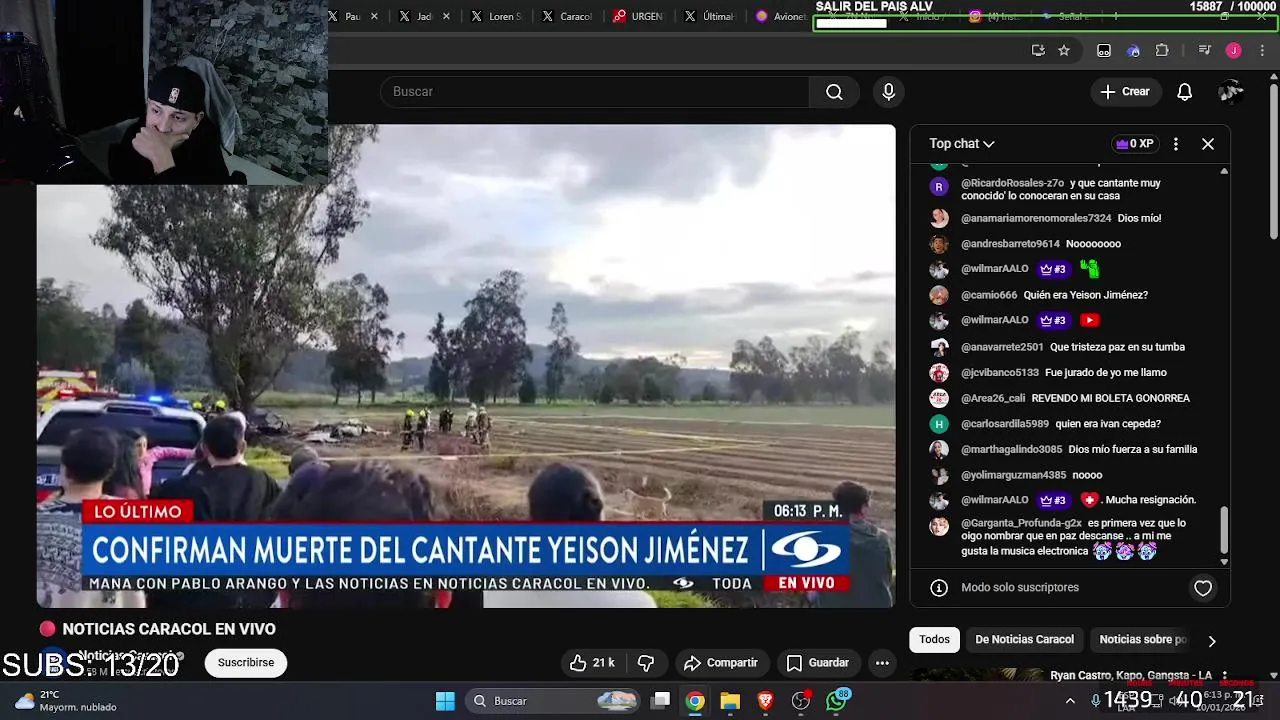Click the YouTube Buscar search field
The width and height of the screenshot is (1280, 720).
[x=595, y=92]
